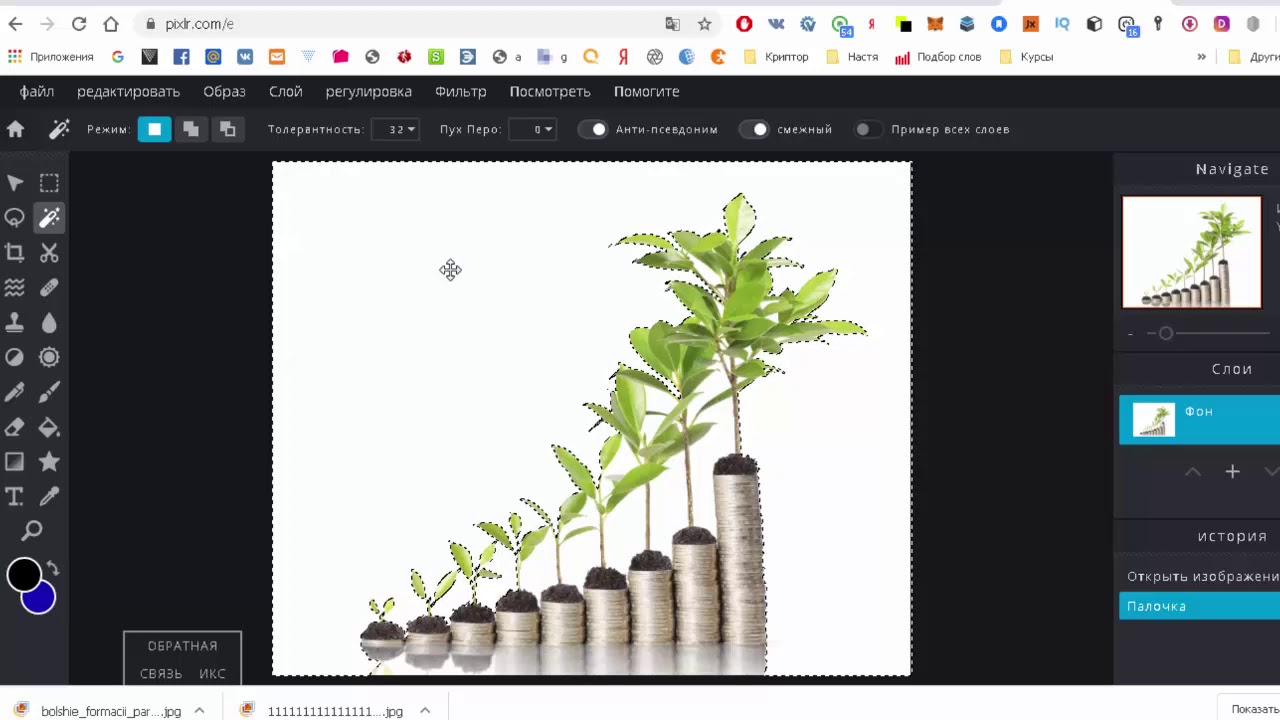Open the blue background color swatch
Viewport: 1280px width, 720px height.
click(39, 598)
